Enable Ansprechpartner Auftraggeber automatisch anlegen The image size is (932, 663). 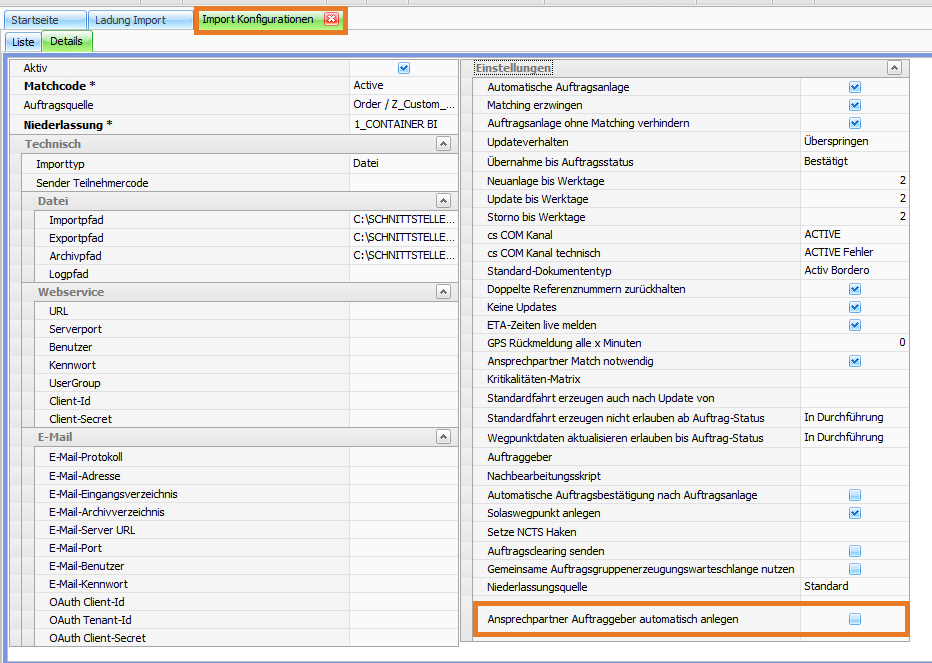pyautogui.click(x=855, y=620)
